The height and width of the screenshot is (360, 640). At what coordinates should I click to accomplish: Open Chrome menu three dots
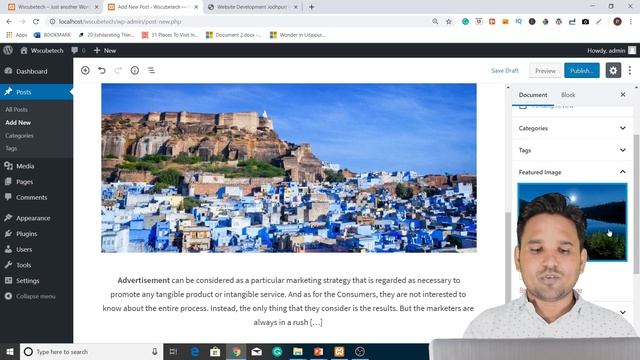[631, 22]
